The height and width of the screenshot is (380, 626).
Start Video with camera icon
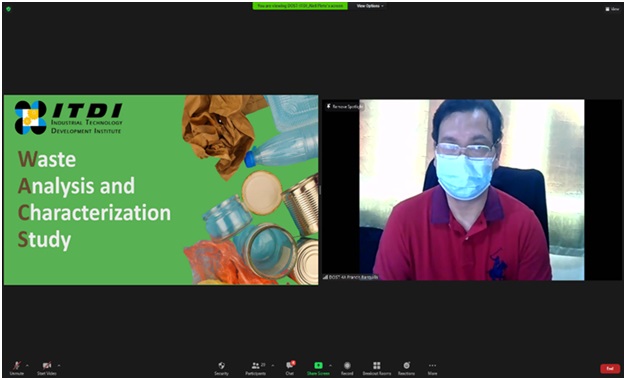pos(47,368)
